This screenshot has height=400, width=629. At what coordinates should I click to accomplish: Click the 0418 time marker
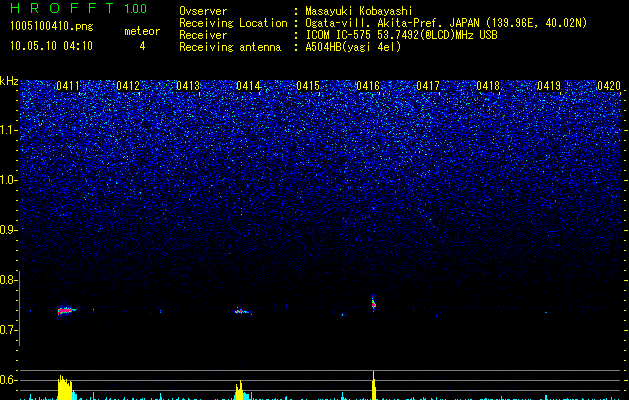coord(488,86)
